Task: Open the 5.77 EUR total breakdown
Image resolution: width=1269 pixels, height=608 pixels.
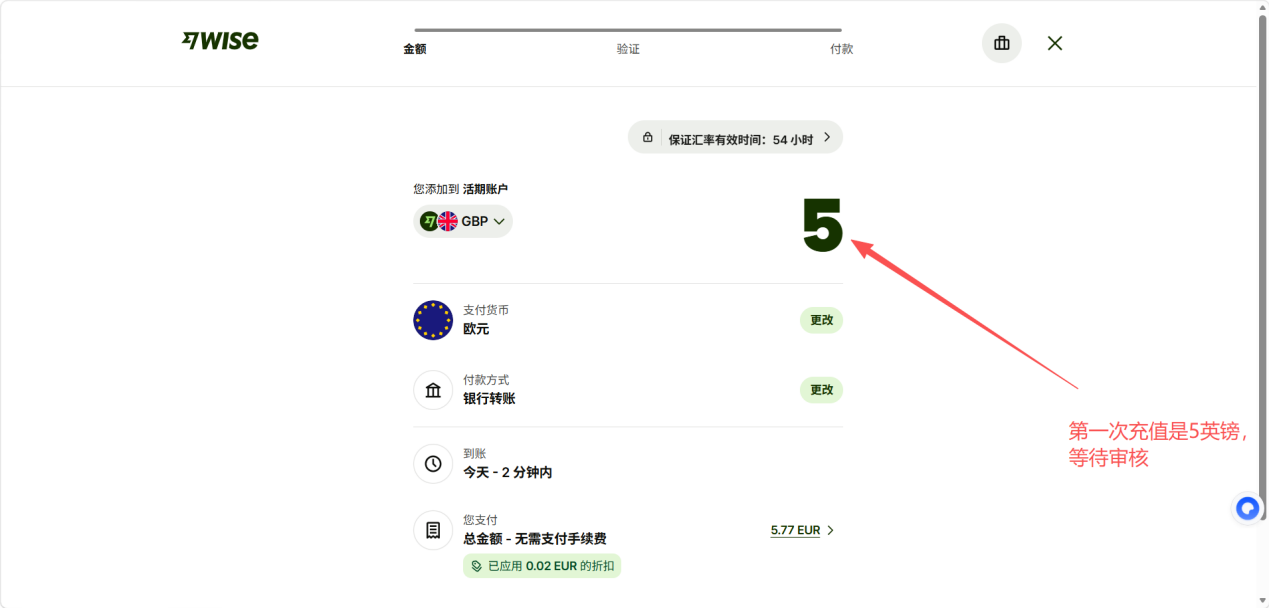Action: [x=795, y=531]
